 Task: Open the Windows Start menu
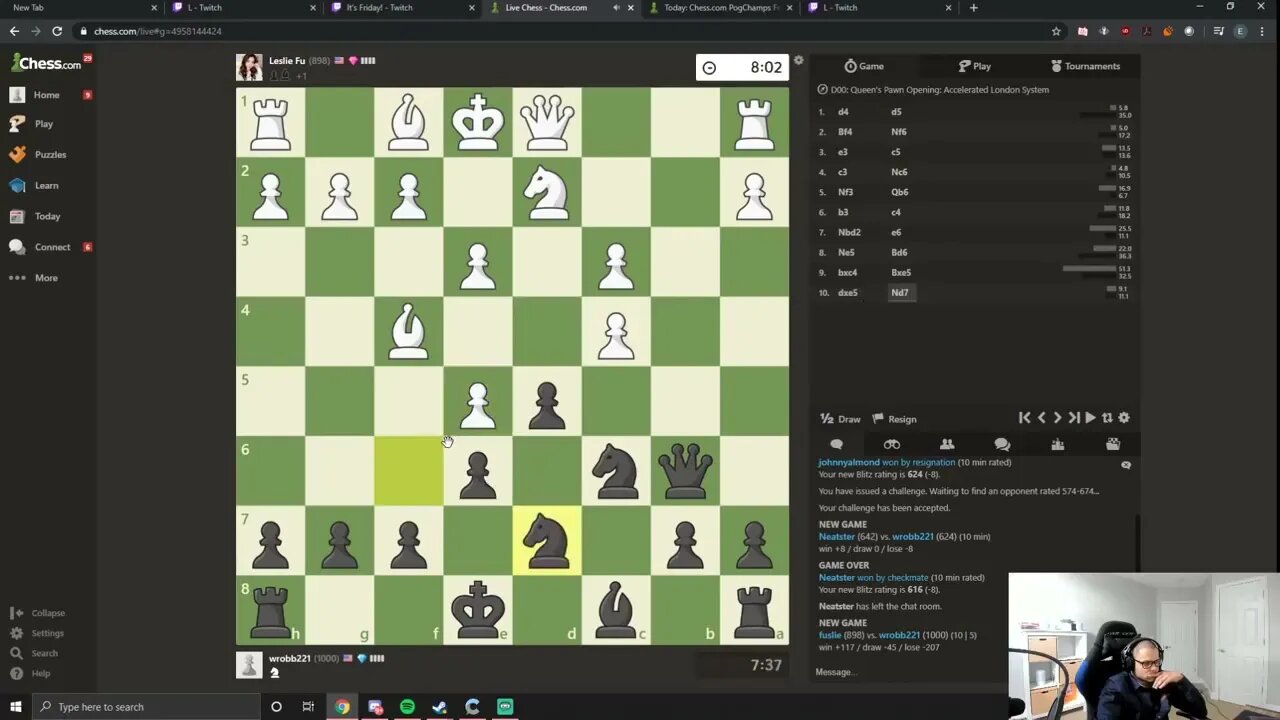point(16,707)
